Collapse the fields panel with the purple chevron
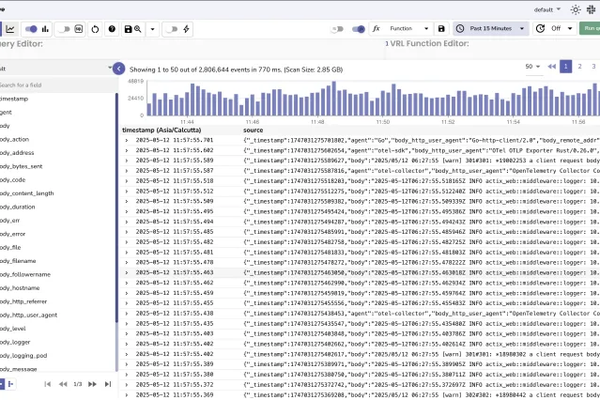 (119, 69)
